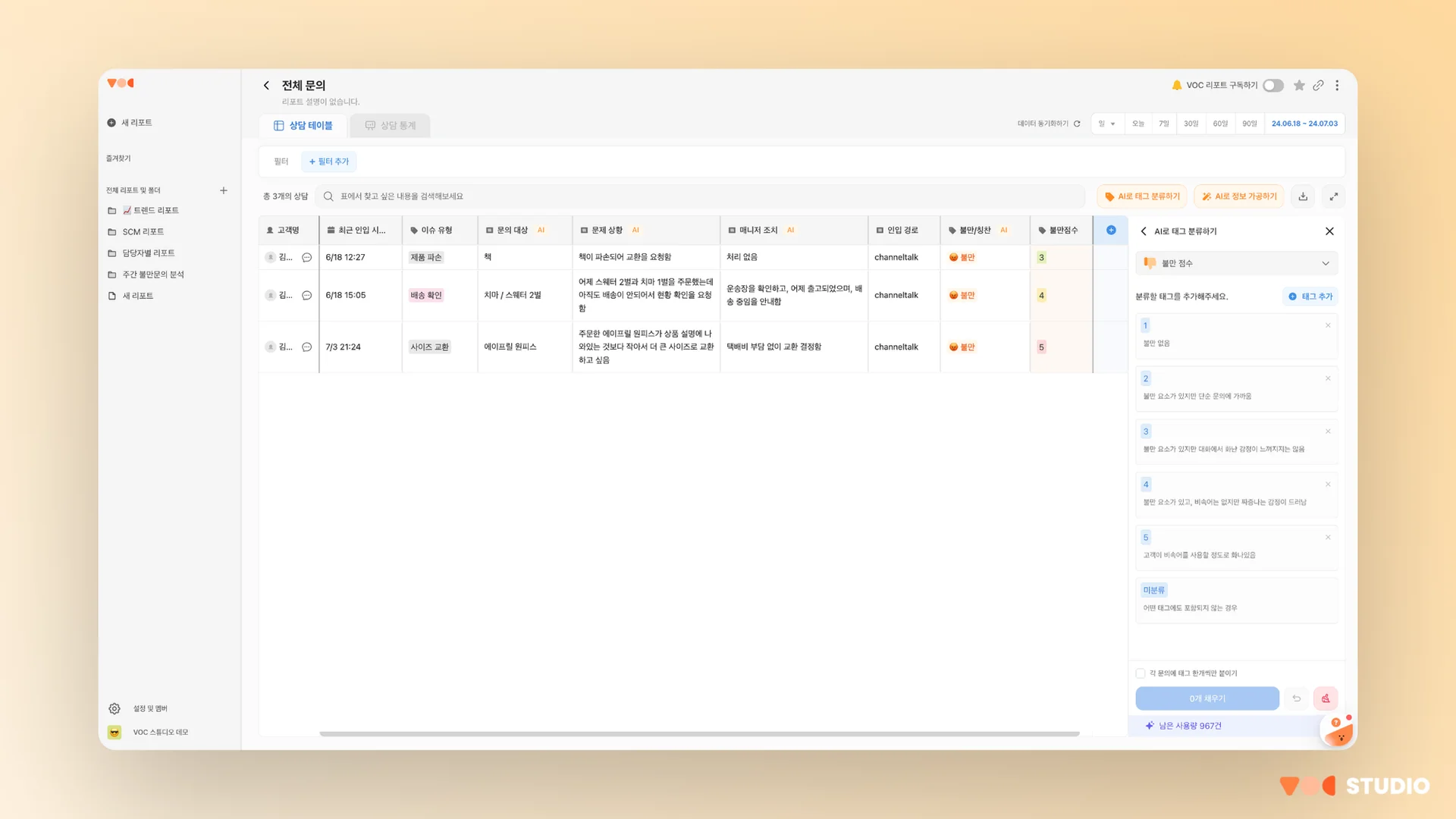1456x819 pixels.
Task: Open the three-dot more options menu
Action: (x=1337, y=86)
